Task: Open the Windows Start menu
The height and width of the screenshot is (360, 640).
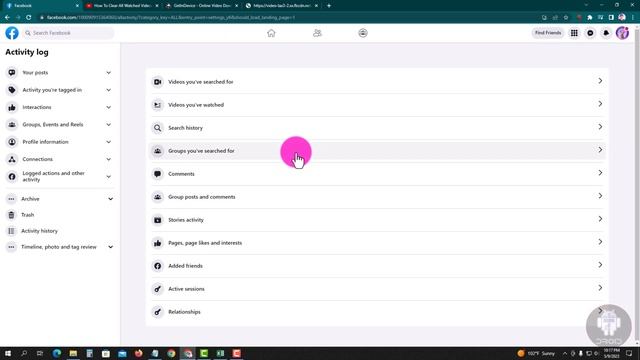Action: (8, 353)
